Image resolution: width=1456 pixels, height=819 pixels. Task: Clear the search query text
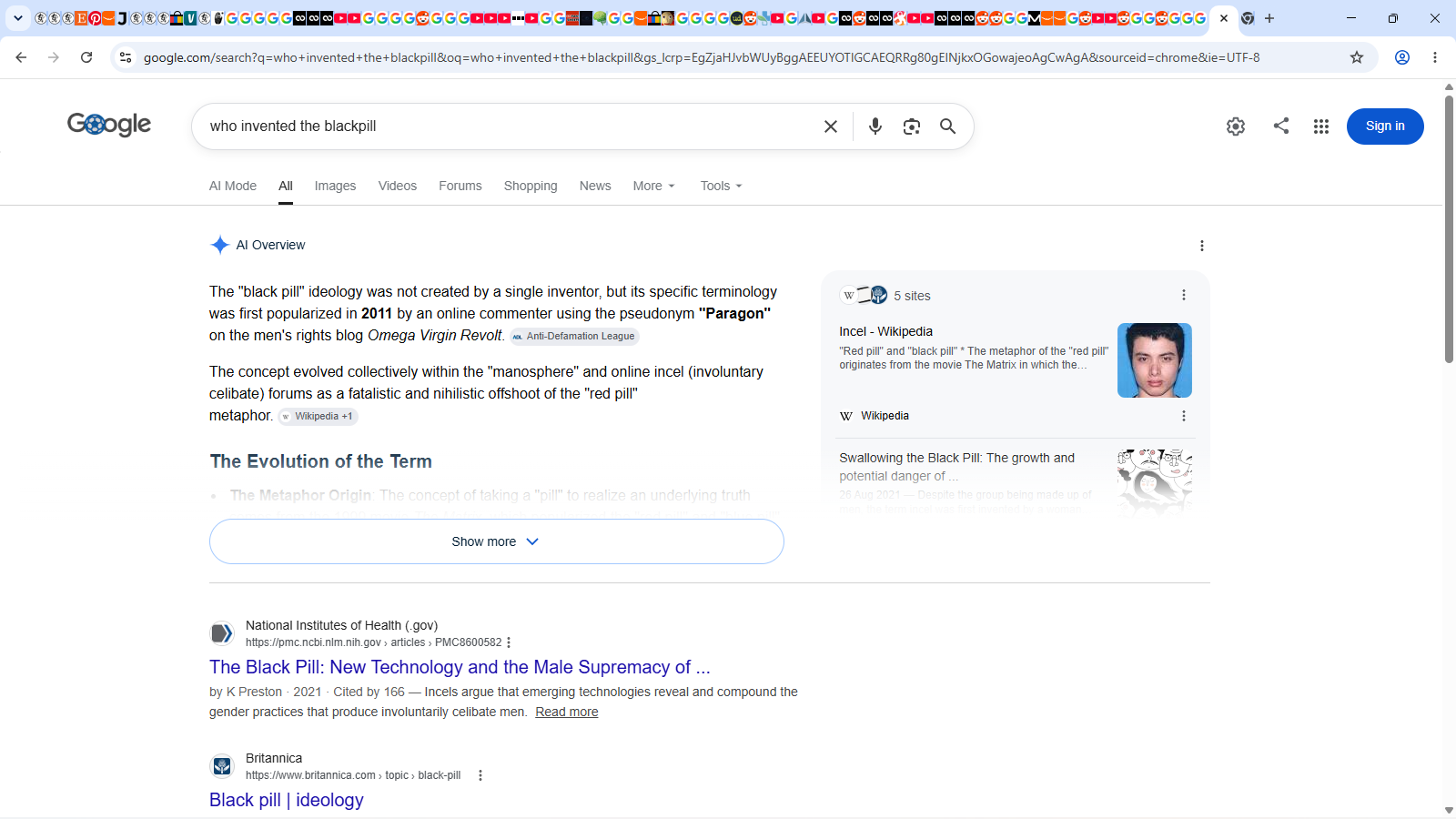pos(831,126)
